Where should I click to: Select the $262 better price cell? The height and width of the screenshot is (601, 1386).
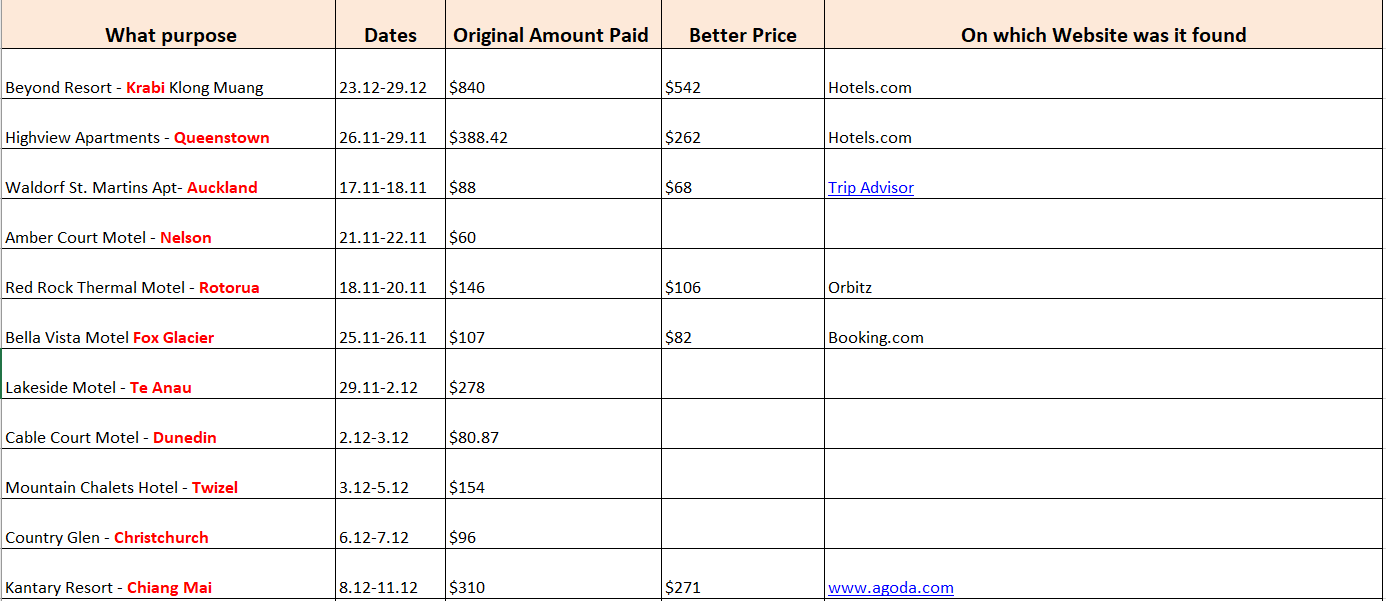743,125
